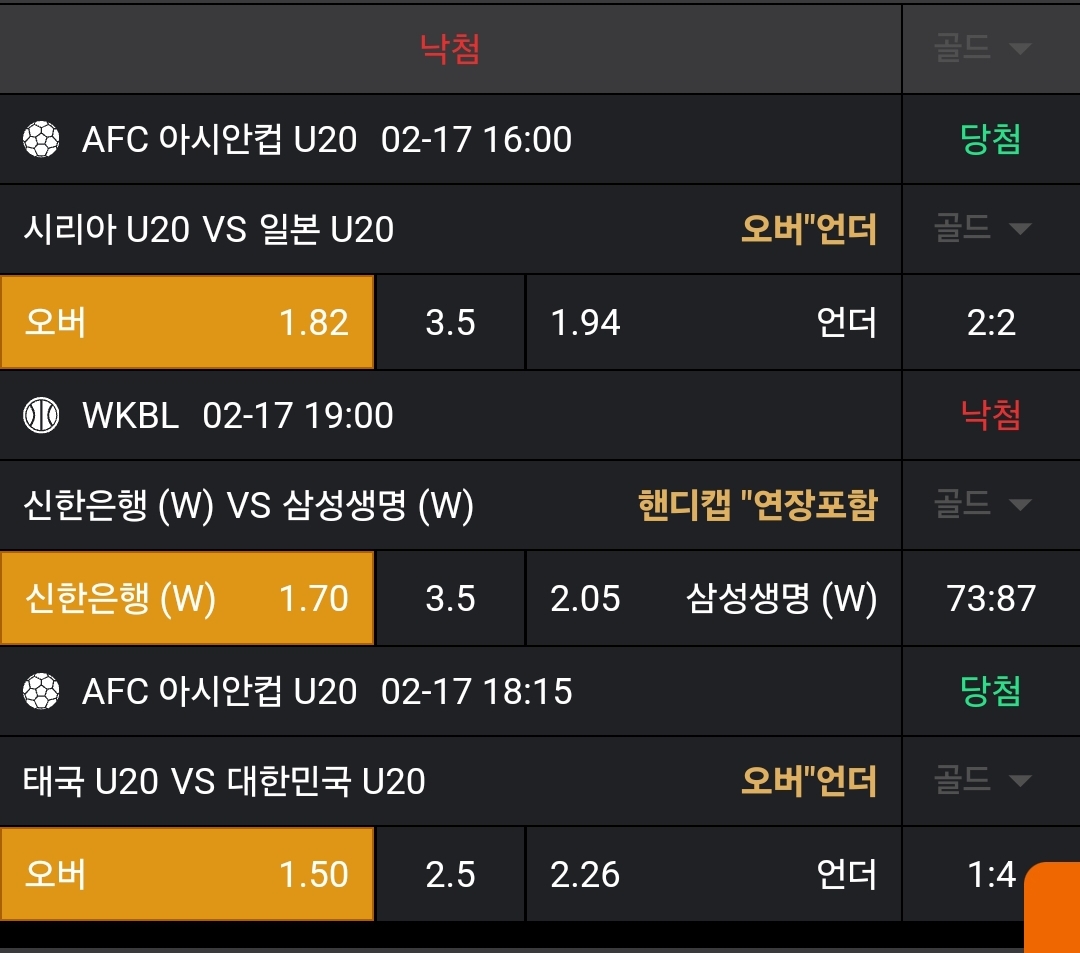The width and height of the screenshot is (1080, 953).
Task: Select the 오버 1.82 bet option
Action: (187, 323)
